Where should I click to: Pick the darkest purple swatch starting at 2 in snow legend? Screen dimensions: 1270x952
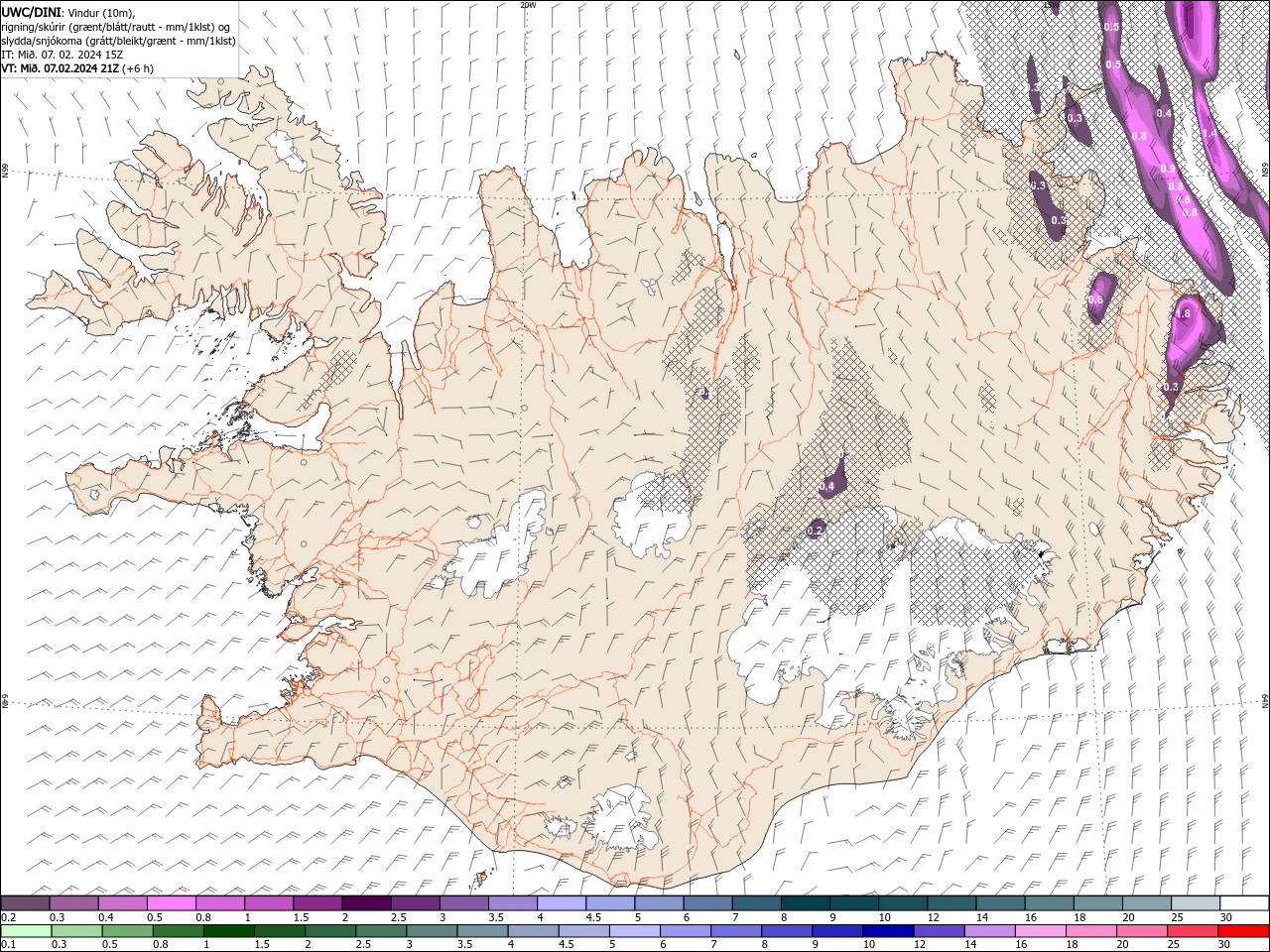(x=366, y=903)
